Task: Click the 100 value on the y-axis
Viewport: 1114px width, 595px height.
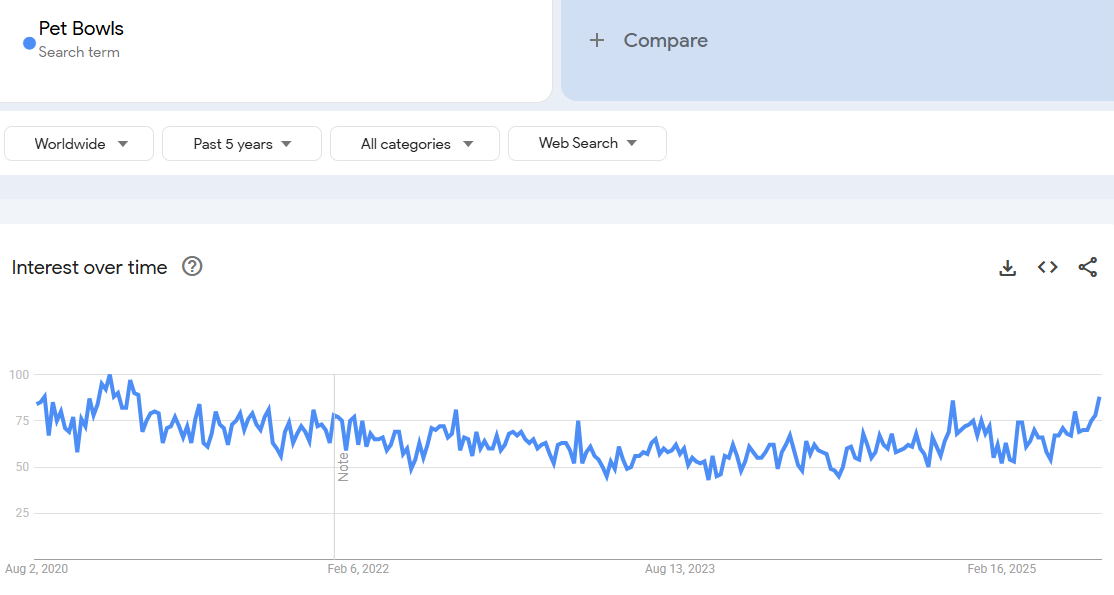Action: [19, 375]
